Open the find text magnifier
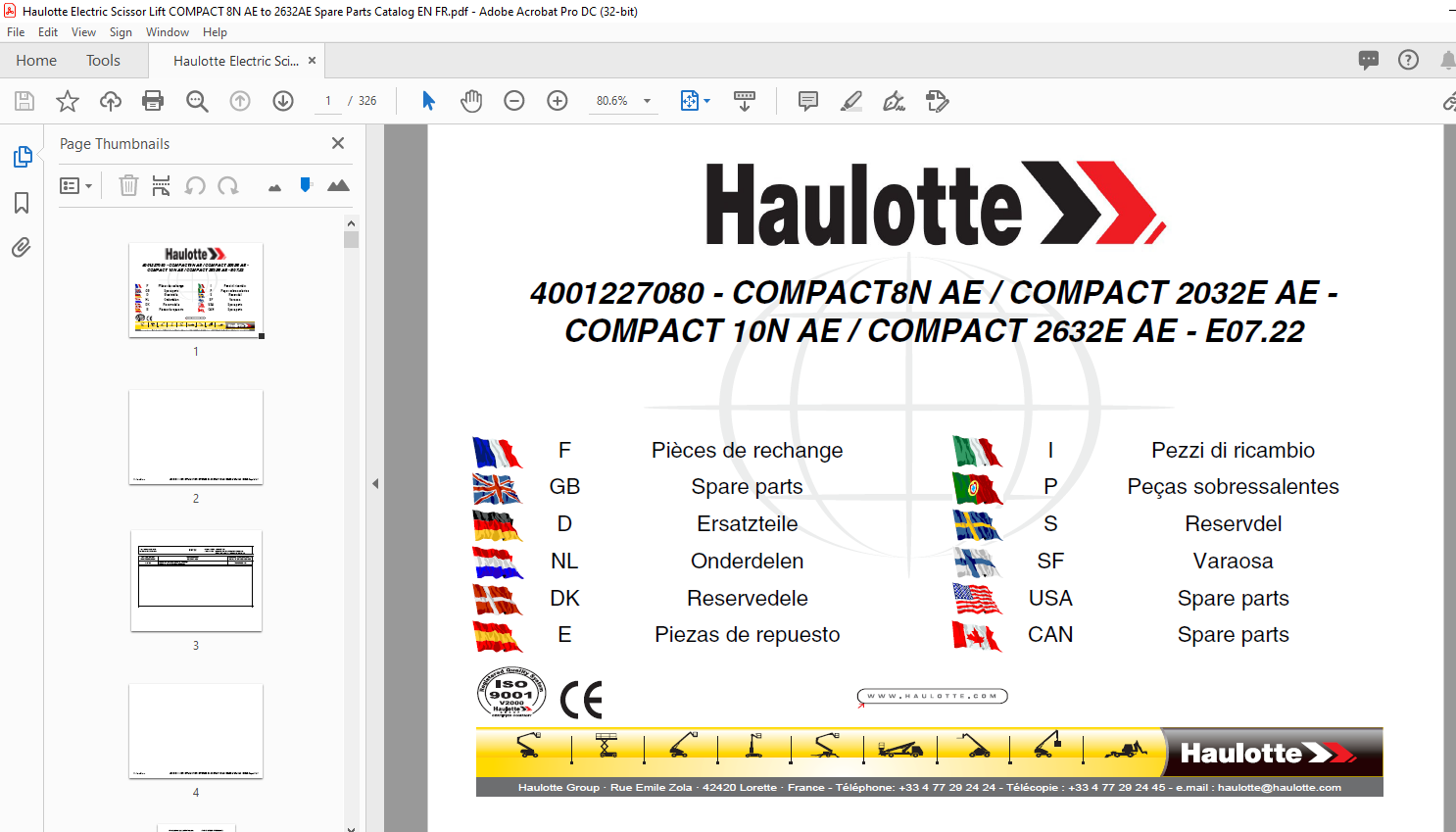 click(x=197, y=101)
